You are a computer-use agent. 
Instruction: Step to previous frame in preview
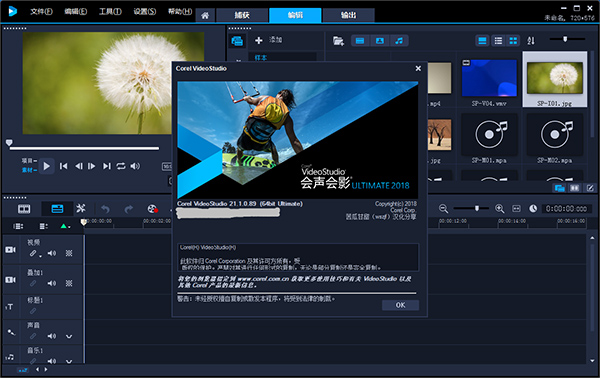pyautogui.click(x=78, y=166)
